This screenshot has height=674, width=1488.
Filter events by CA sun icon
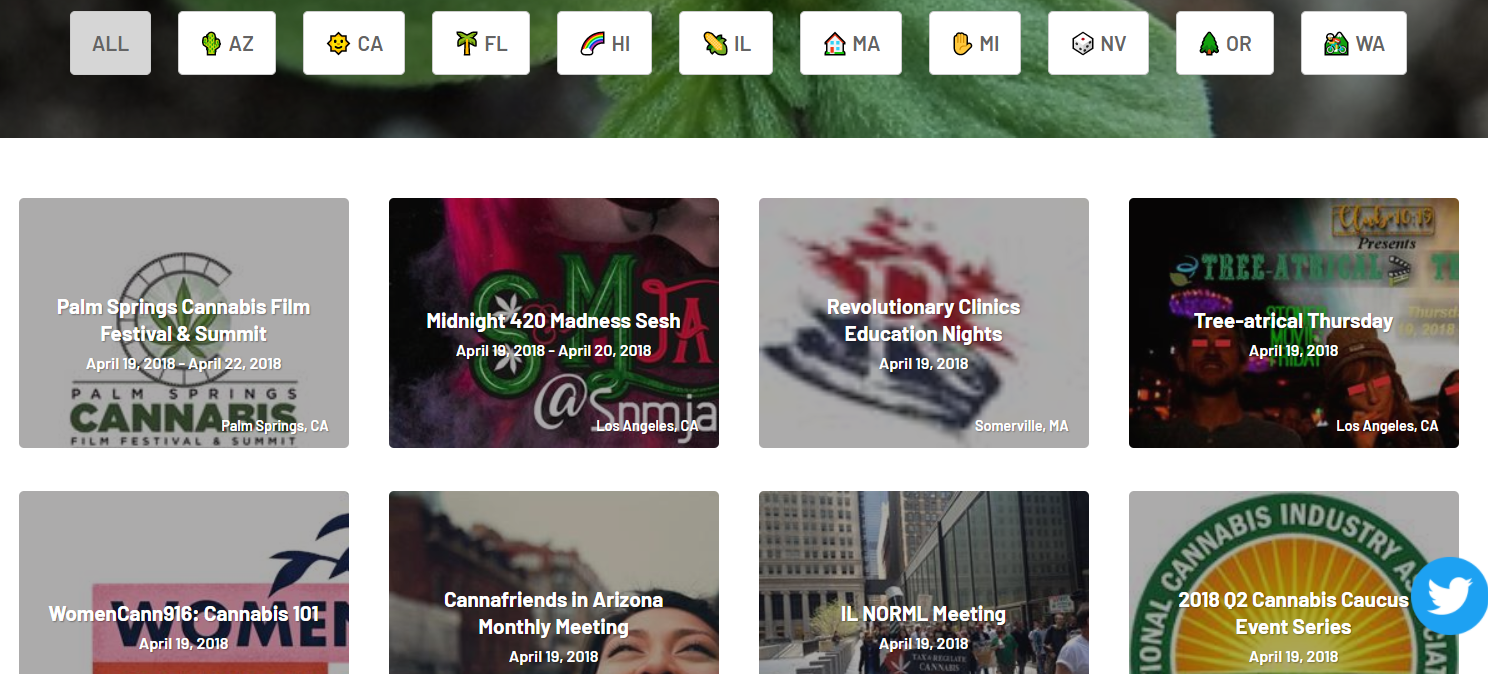[354, 43]
